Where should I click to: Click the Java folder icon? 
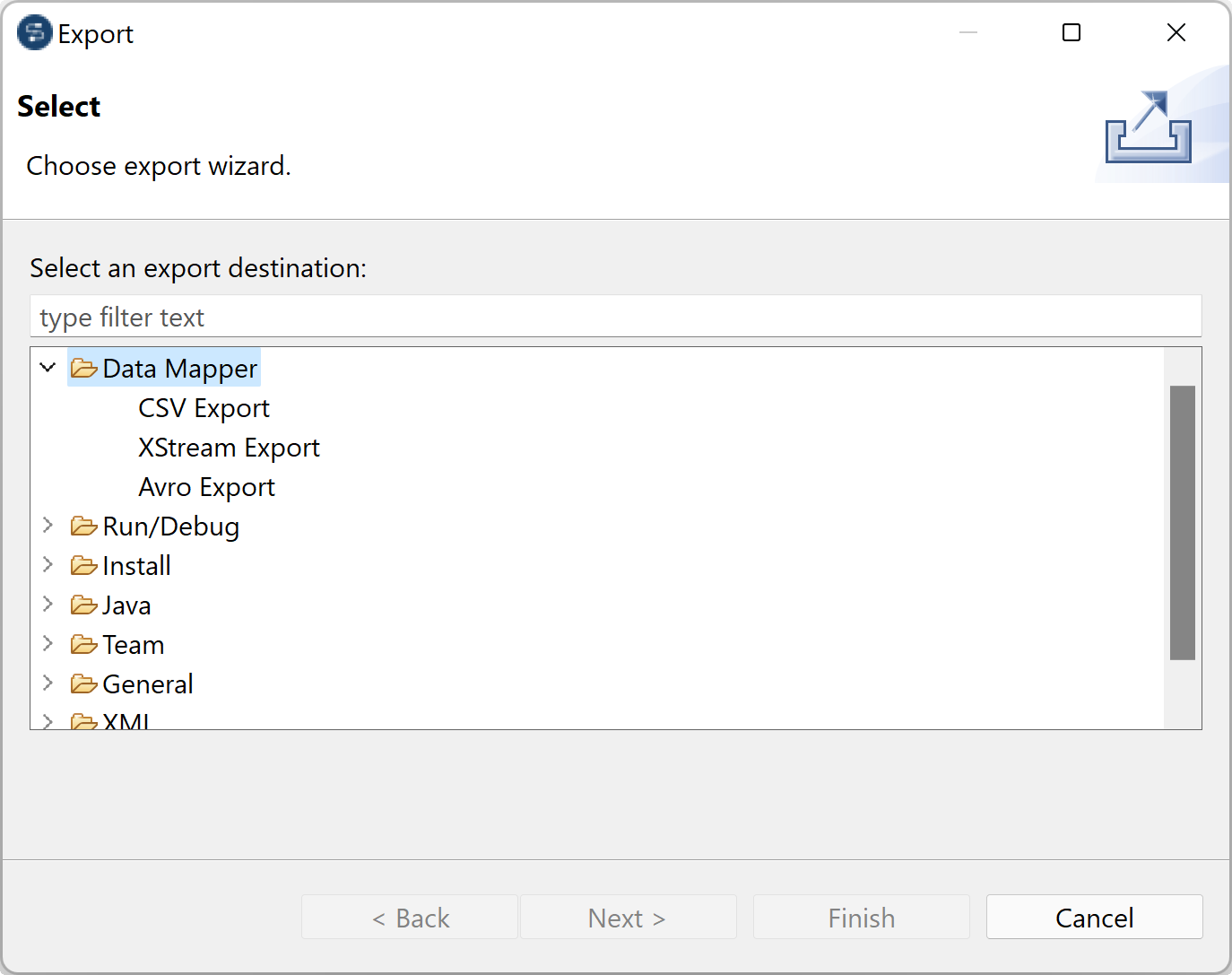[84, 605]
